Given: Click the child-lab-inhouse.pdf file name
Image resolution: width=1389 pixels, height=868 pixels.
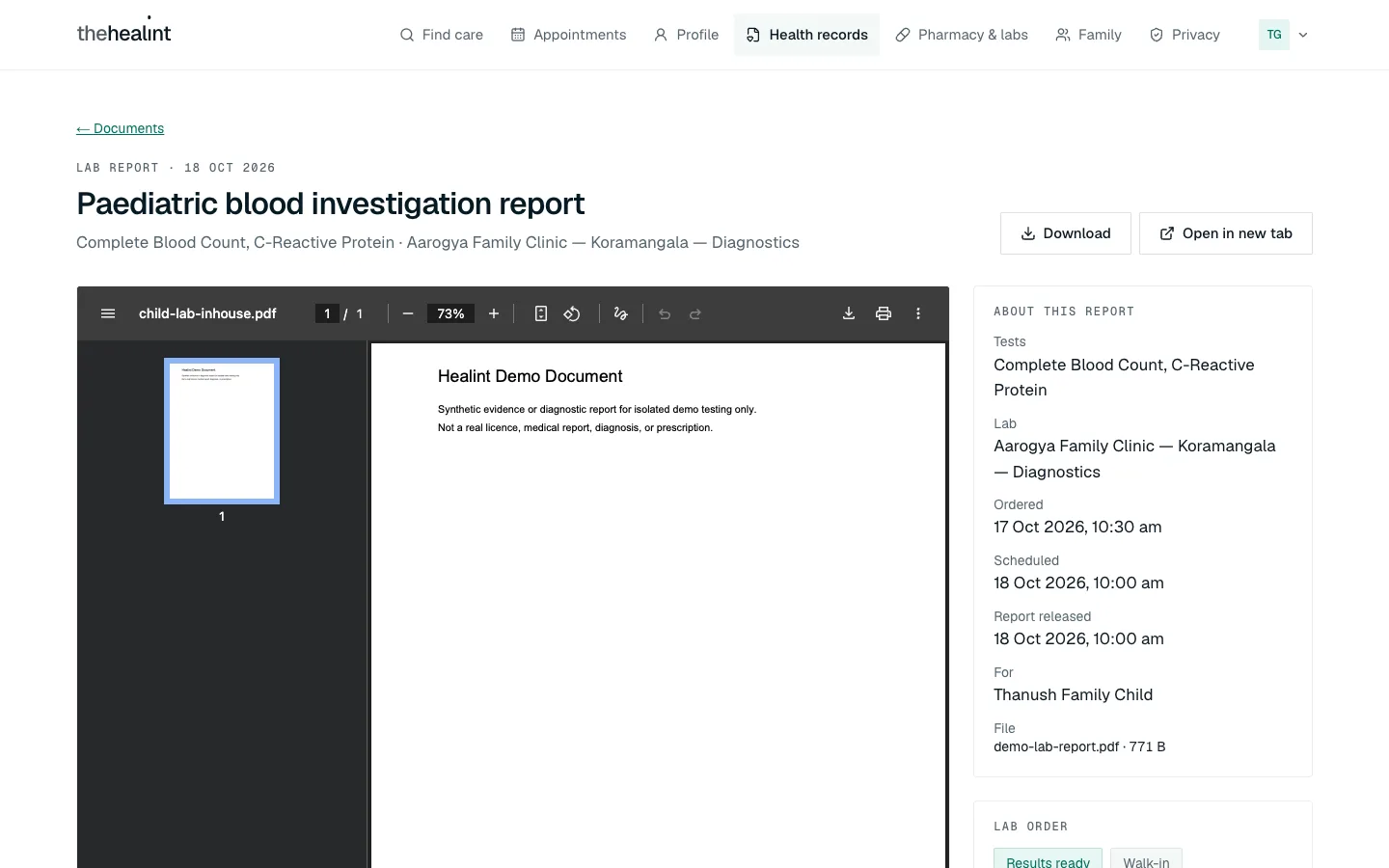Looking at the screenshot, I should coord(207,313).
